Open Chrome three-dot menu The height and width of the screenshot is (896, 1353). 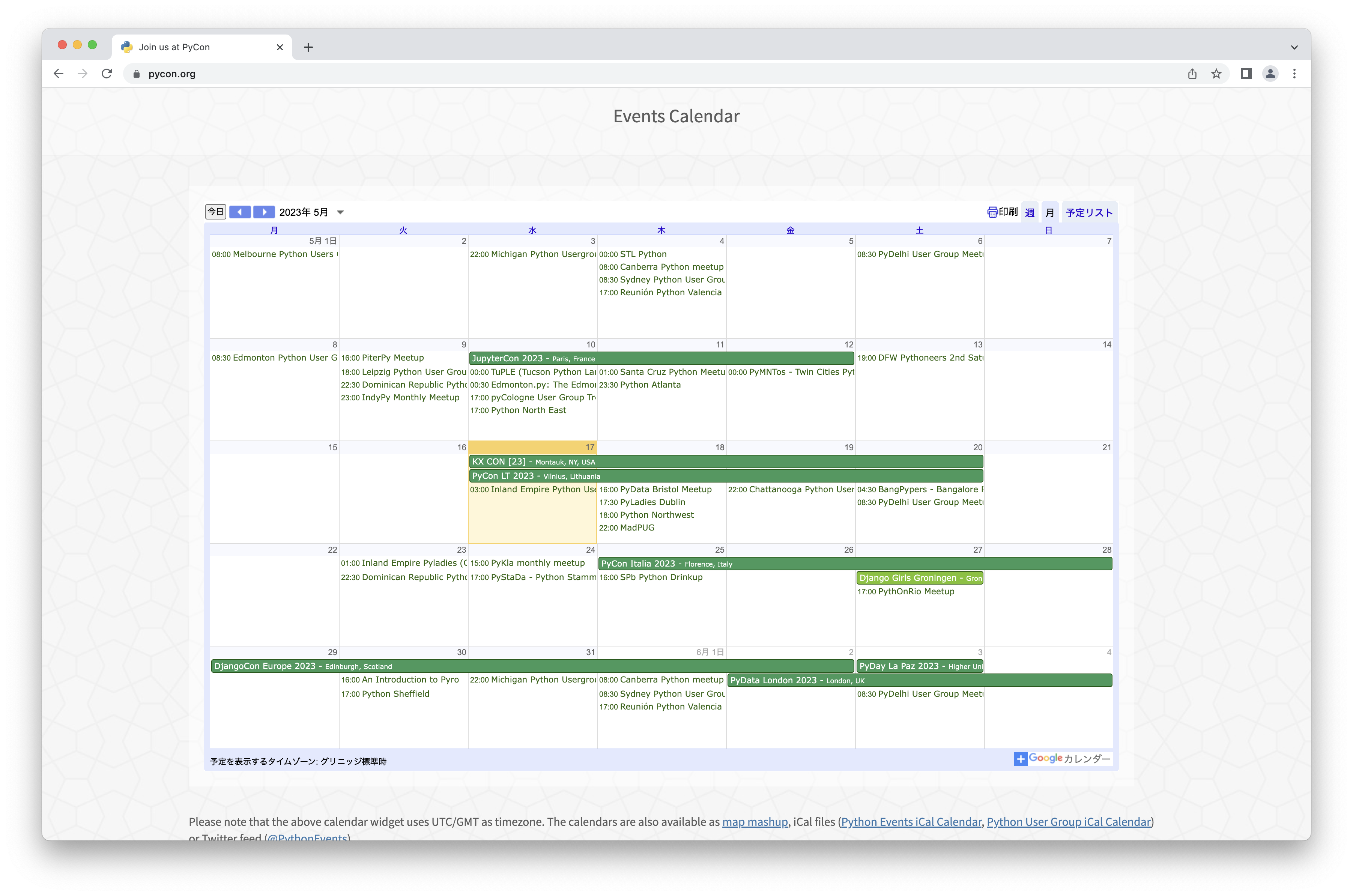[x=1294, y=74]
